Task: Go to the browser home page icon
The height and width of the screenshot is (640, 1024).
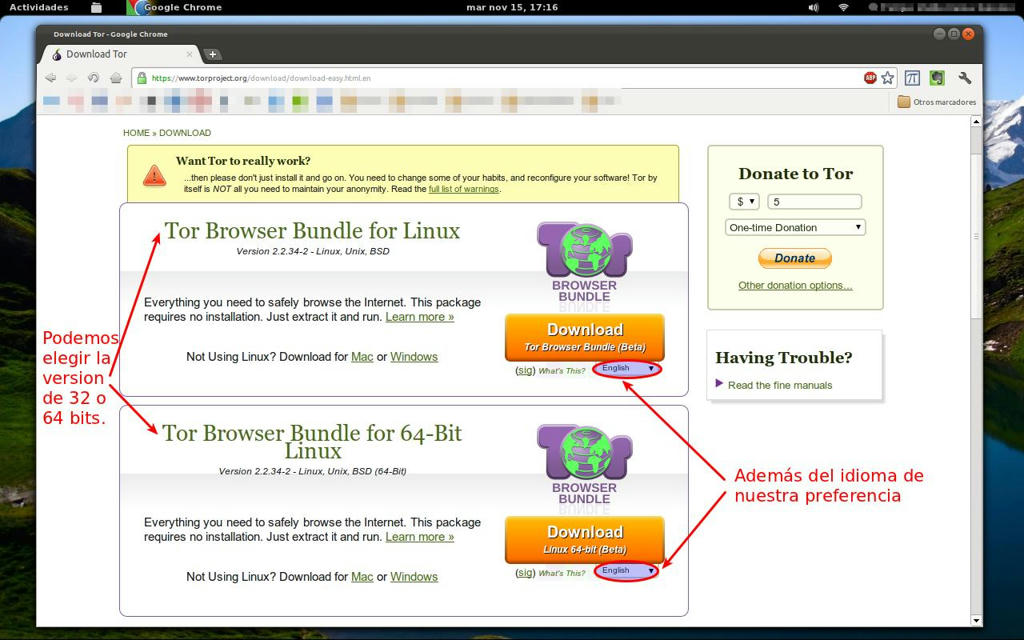Action: [x=116, y=78]
